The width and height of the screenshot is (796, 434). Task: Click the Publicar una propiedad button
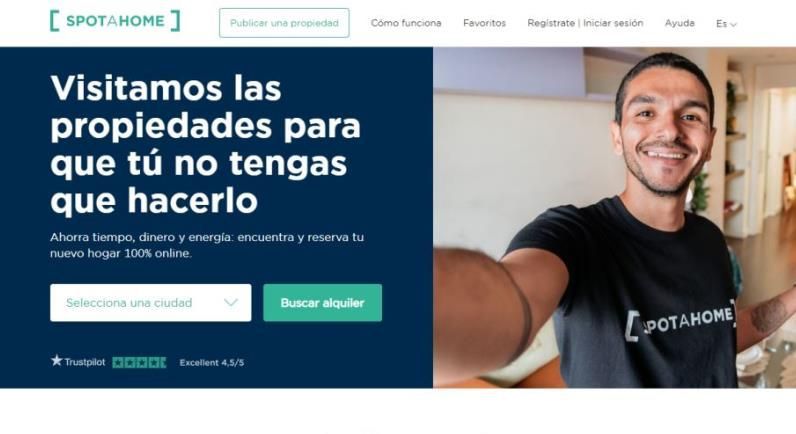coord(284,23)
